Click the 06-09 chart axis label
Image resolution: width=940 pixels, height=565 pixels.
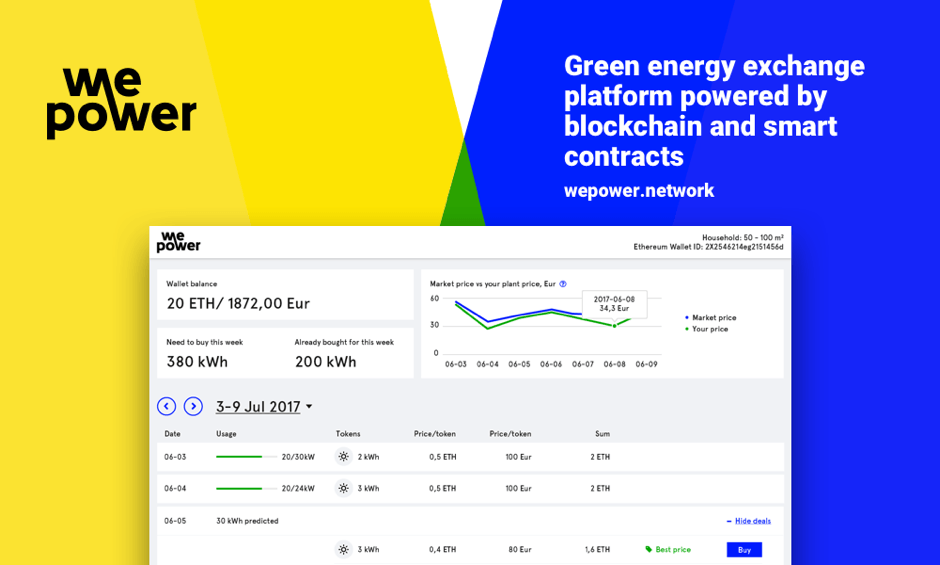646,364
